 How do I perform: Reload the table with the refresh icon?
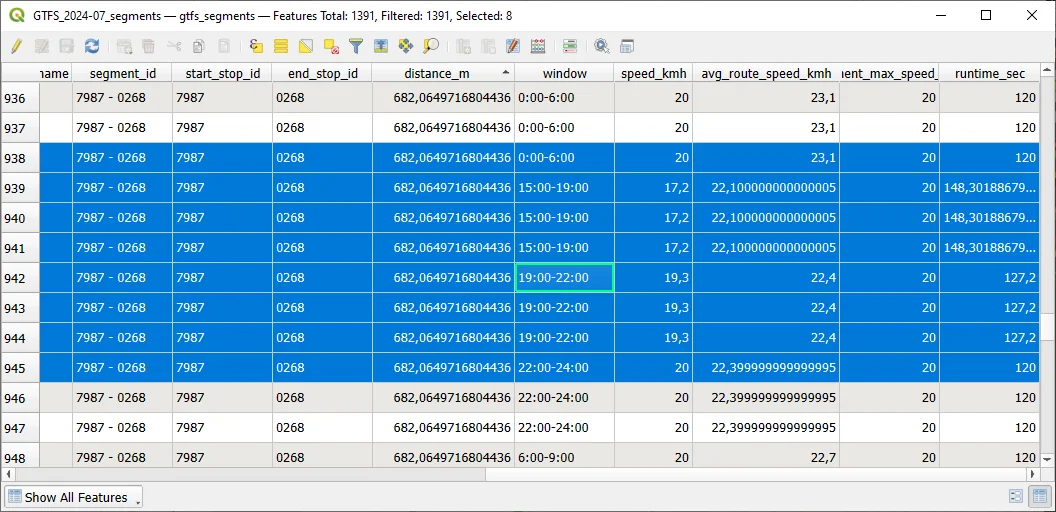(92, 46)
